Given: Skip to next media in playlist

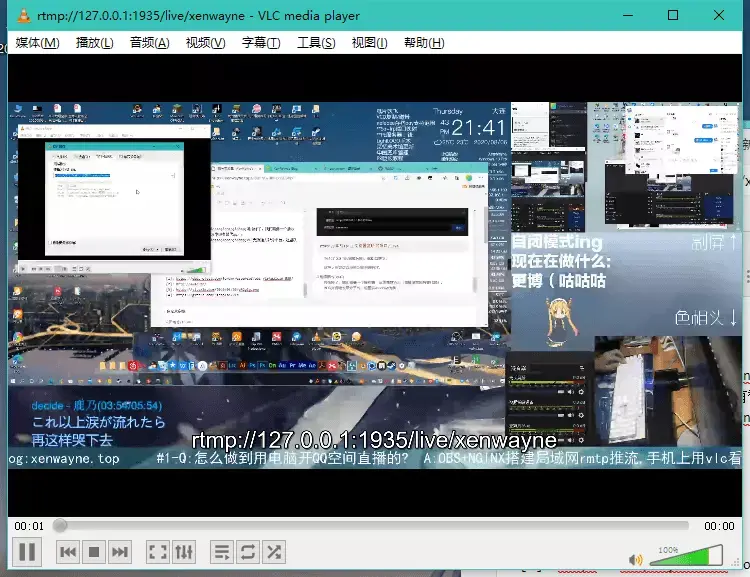Looking at the screenshot, I should pos(120,552).
